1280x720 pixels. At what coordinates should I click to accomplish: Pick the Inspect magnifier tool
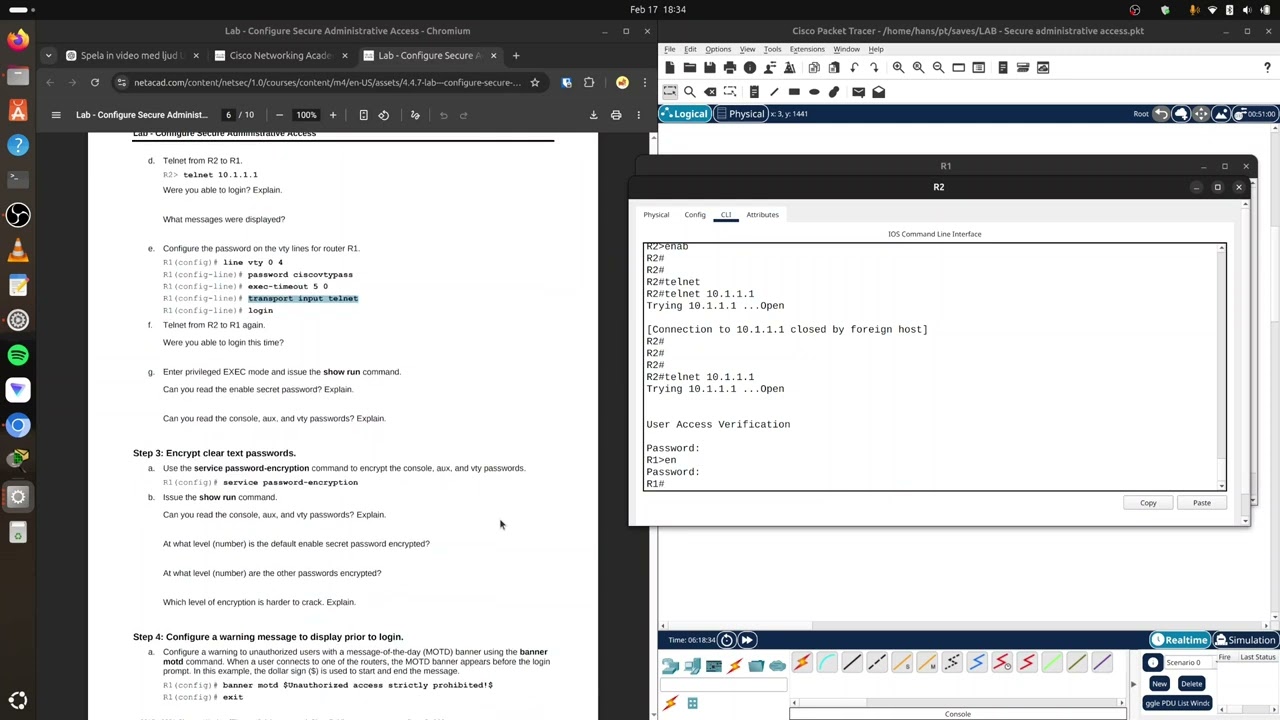pos(690,91)
